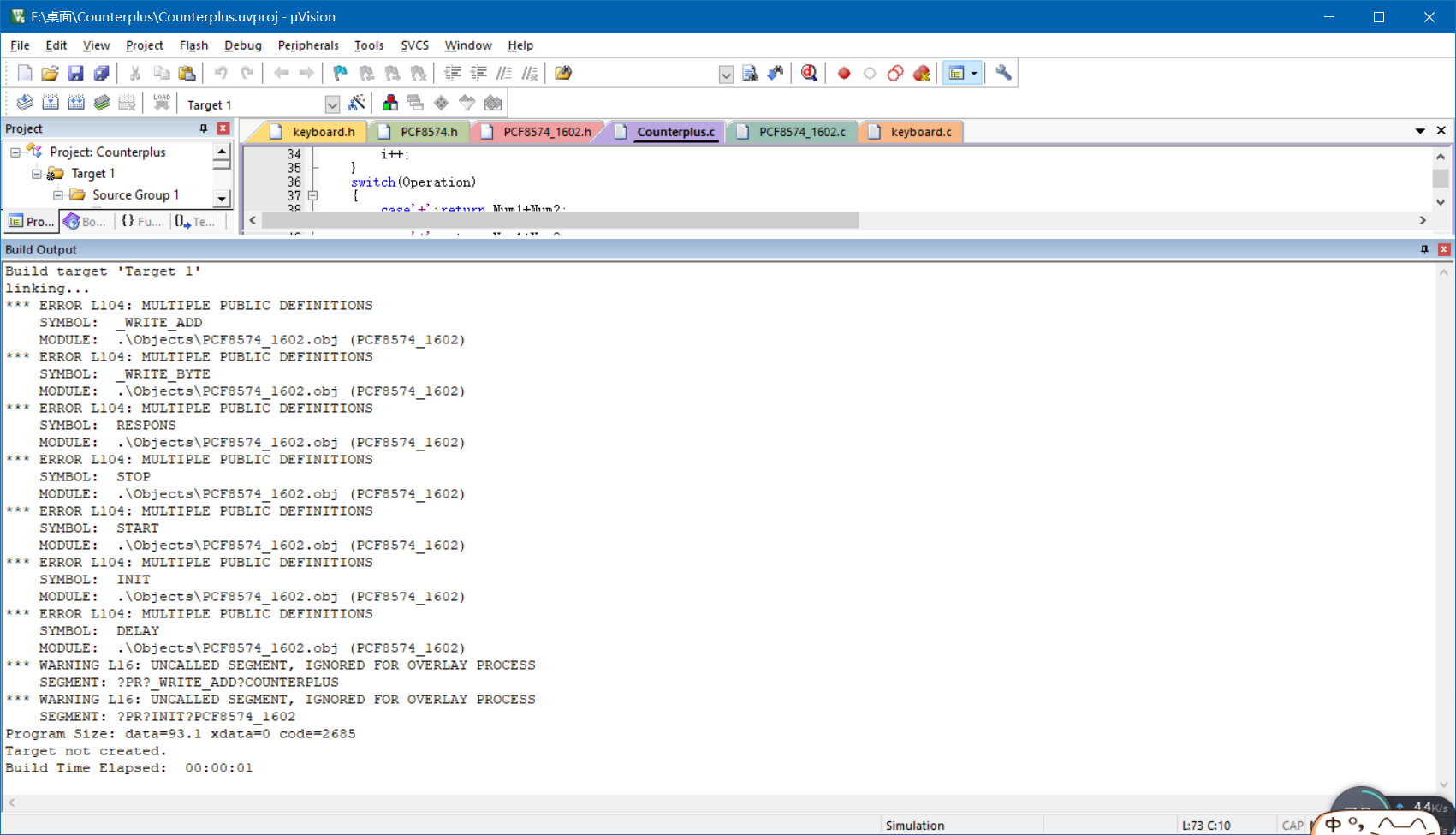Open the Debug menu

pos(243,45)
